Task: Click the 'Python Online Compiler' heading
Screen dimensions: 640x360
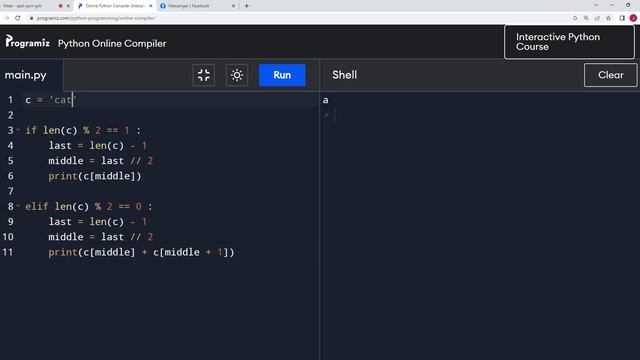Action: (112, 43)
